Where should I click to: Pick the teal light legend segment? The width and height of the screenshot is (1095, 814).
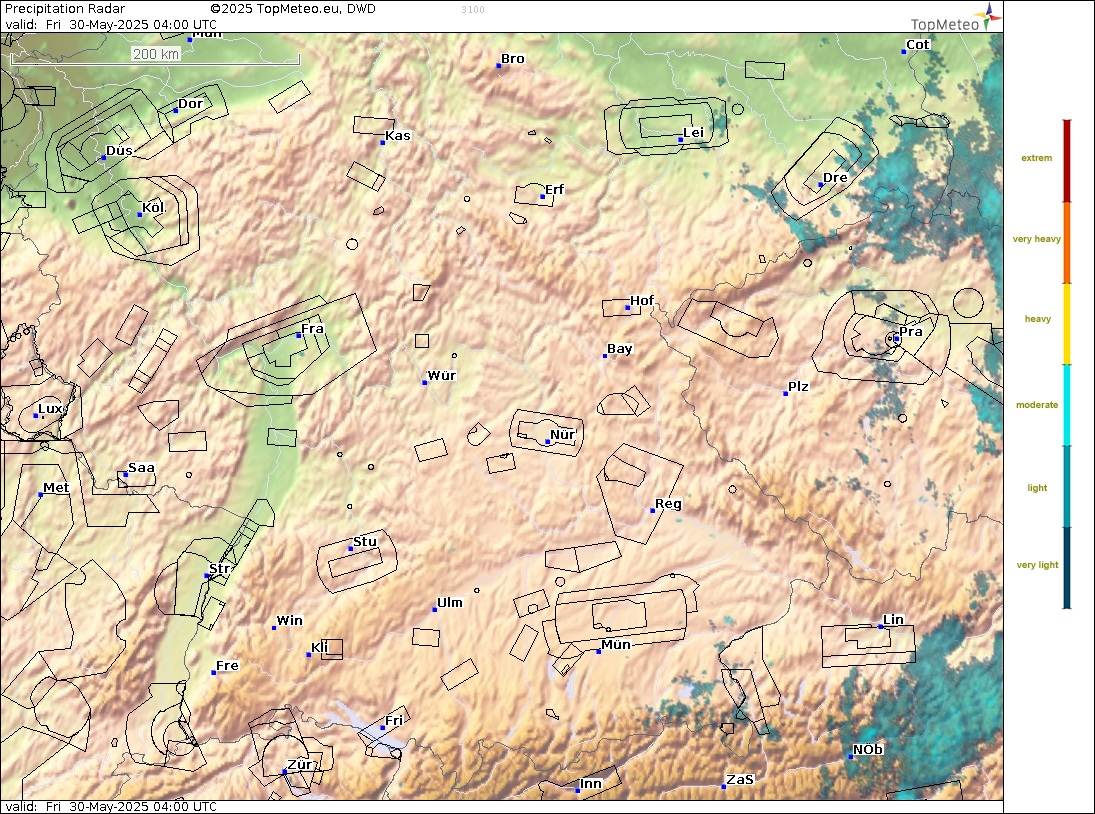(x=1066, y=486)
